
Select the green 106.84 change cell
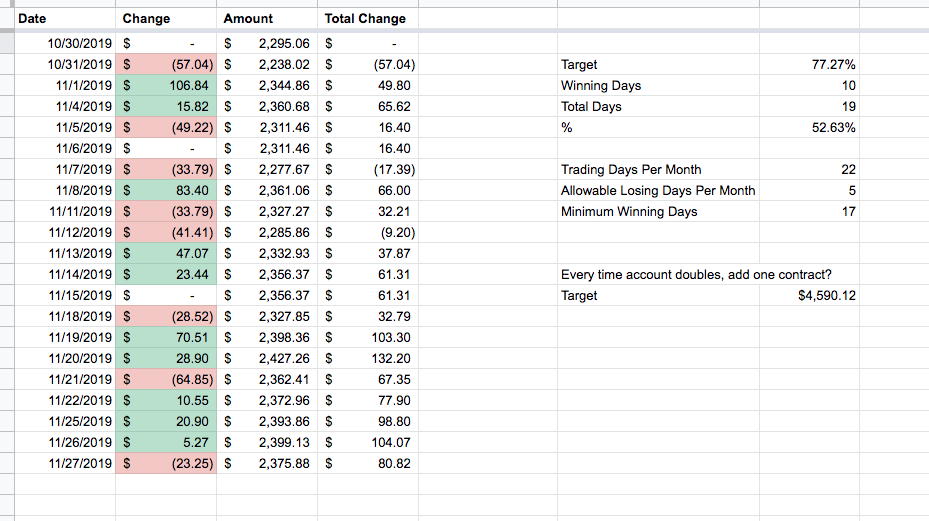coord(166,85)
